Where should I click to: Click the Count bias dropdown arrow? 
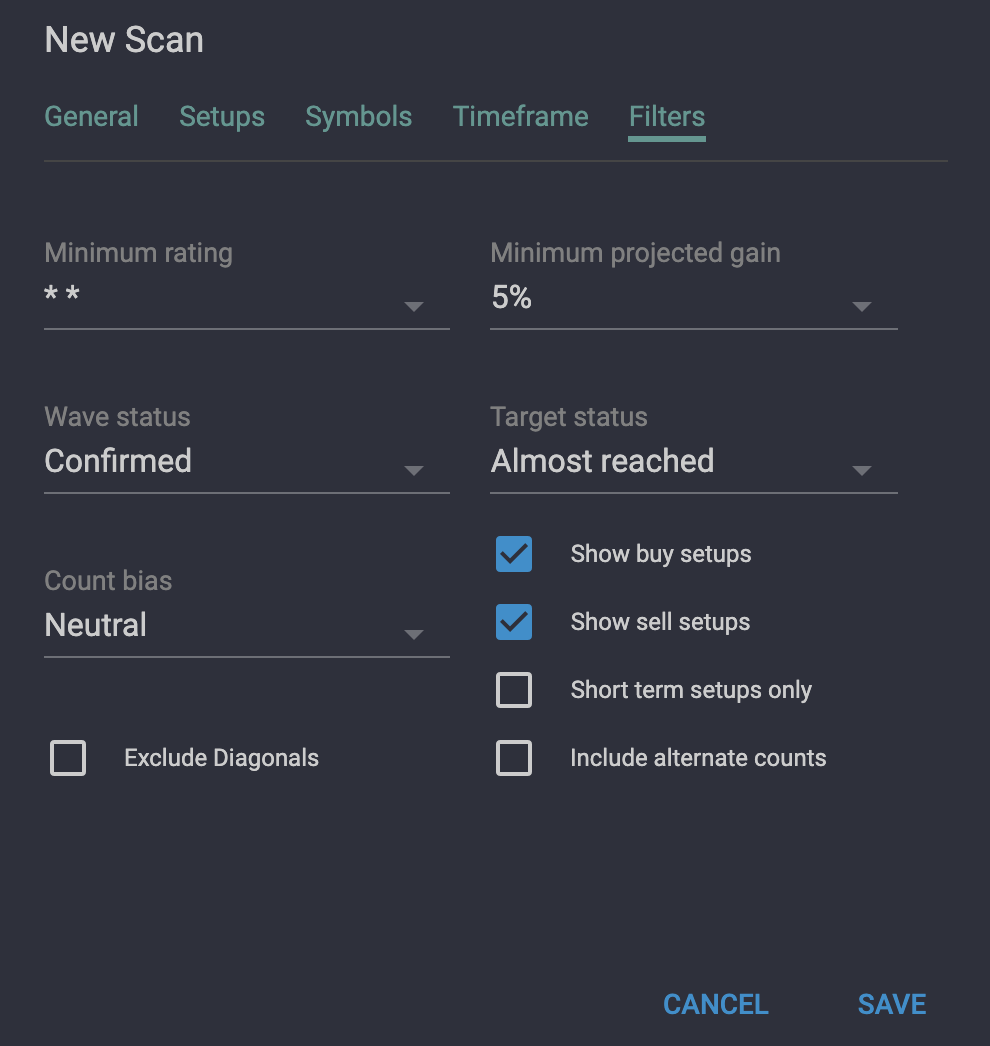(413, 635)
